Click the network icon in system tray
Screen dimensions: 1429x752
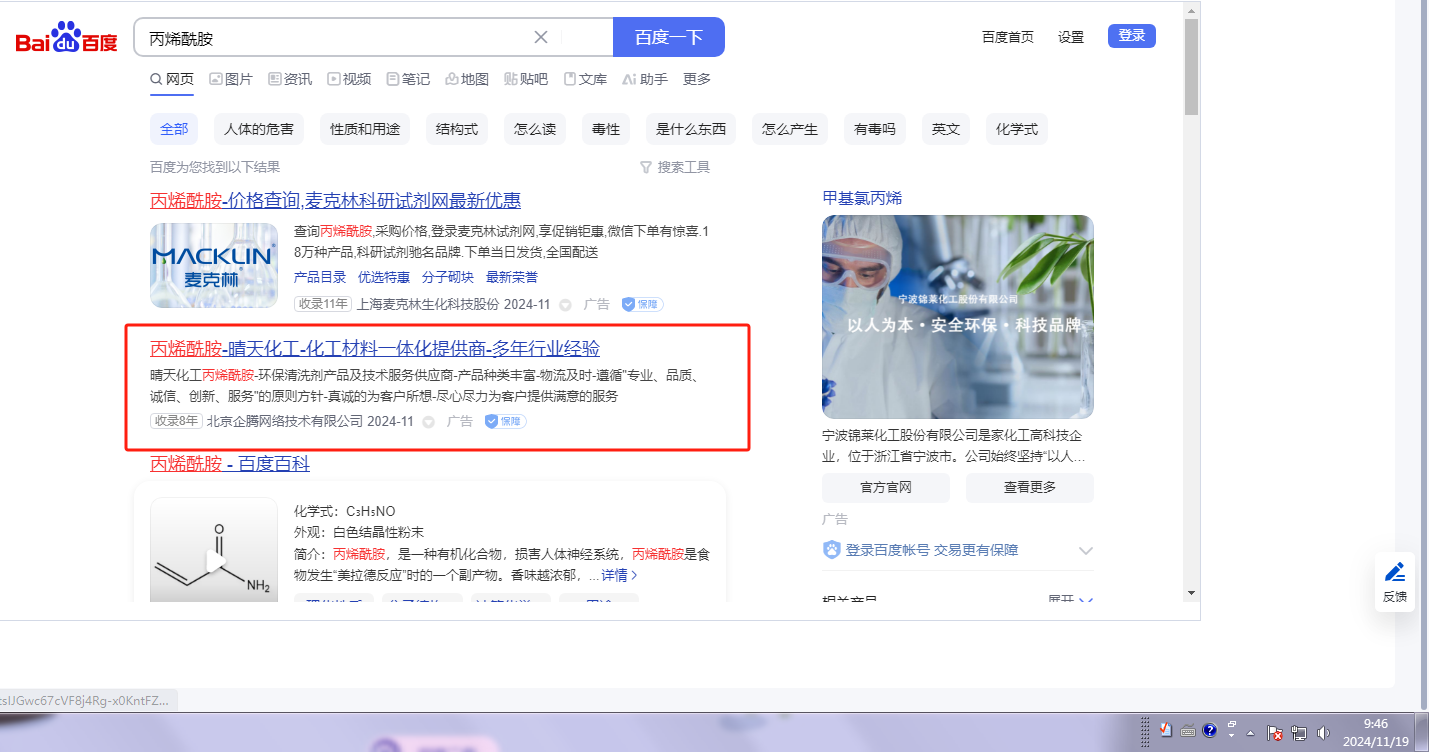click(x=1299, y=733)
